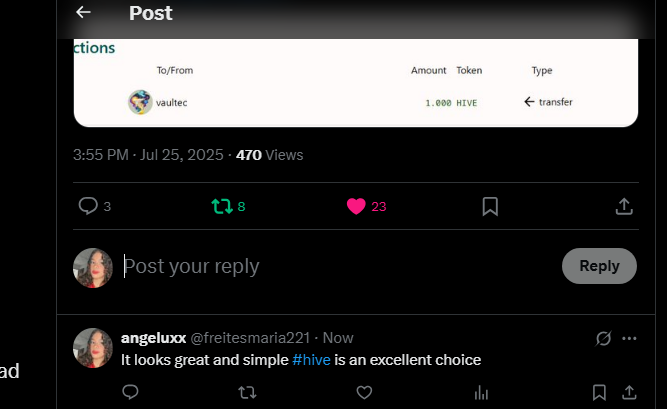
Task: Open angeluxx profile from the reply avatar
Action: [93, 348]
